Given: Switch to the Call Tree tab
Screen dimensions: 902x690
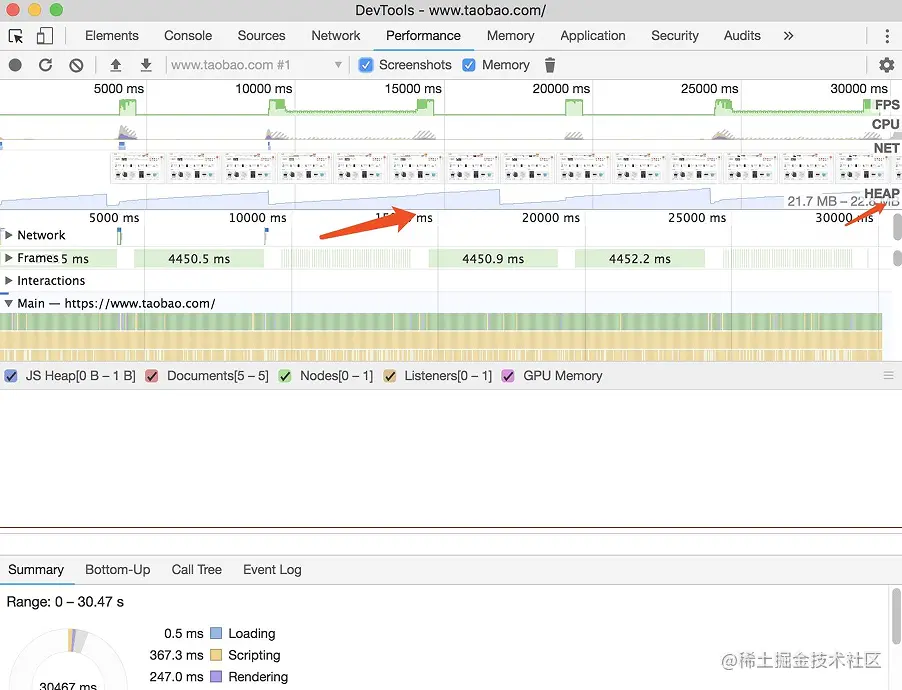Looking at the screenshot, I should [197, 570].
